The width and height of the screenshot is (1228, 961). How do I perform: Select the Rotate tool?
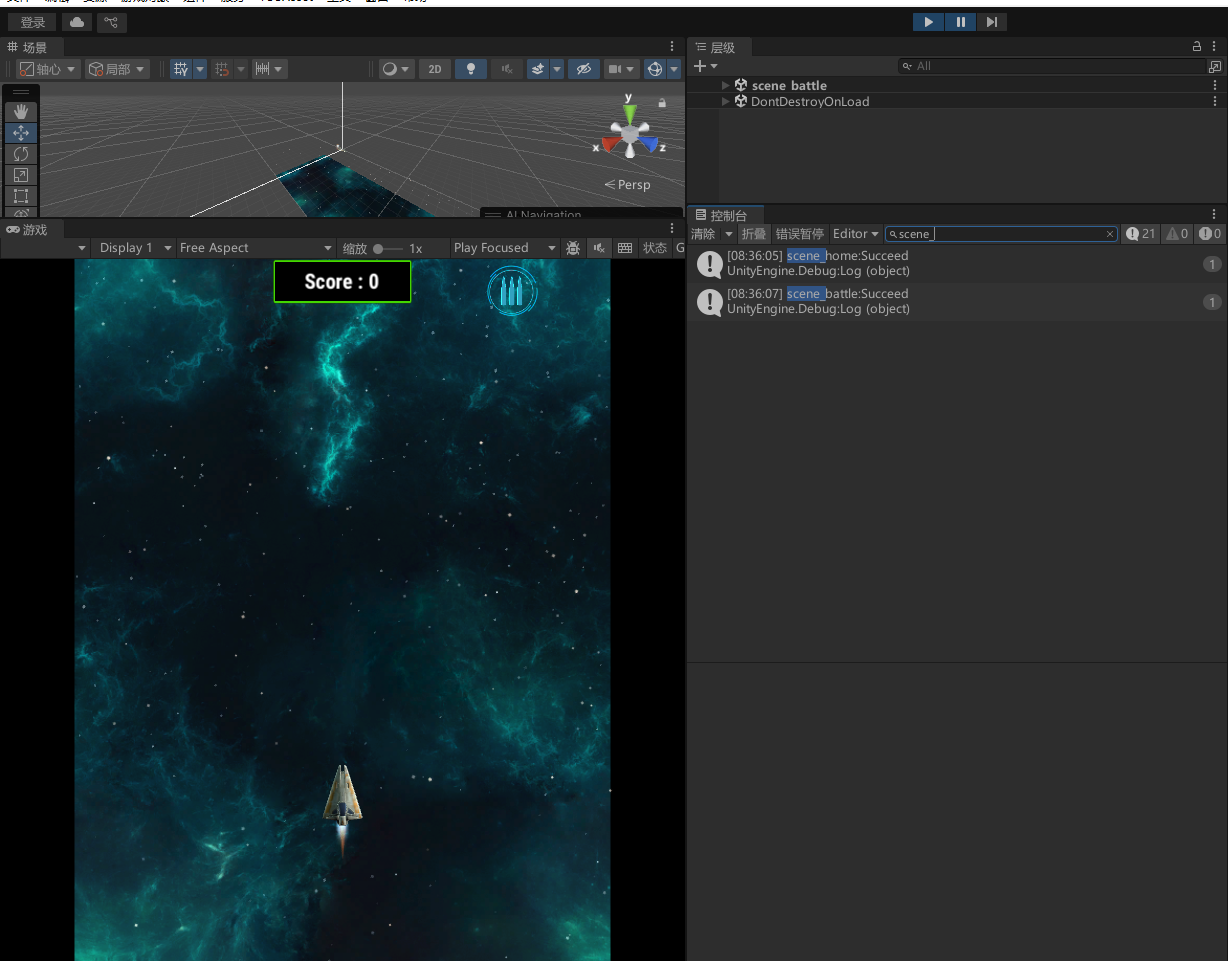tap(21, 154)
